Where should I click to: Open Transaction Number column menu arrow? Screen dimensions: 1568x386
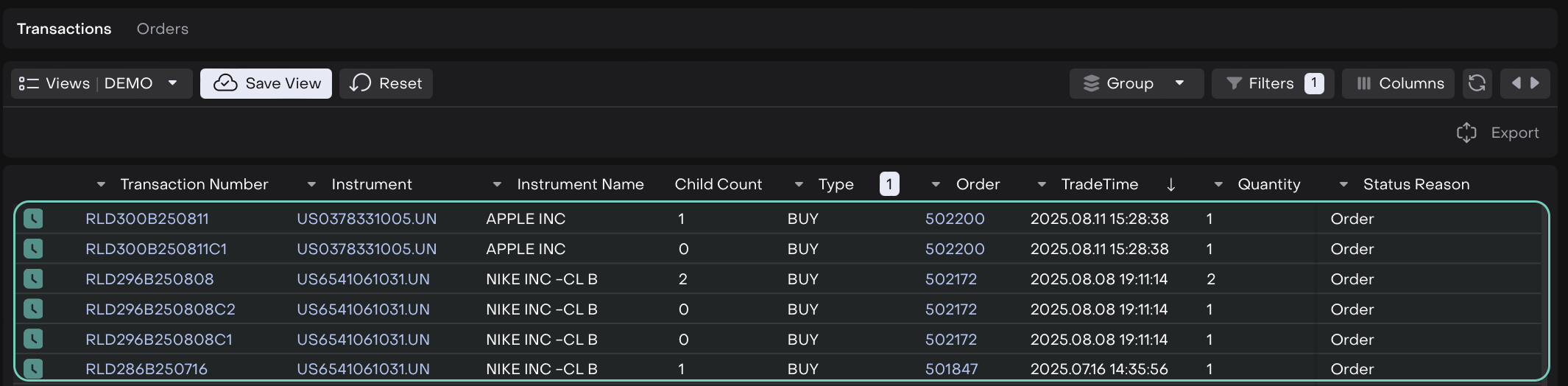pyautogui.click(x=102, y=184)
